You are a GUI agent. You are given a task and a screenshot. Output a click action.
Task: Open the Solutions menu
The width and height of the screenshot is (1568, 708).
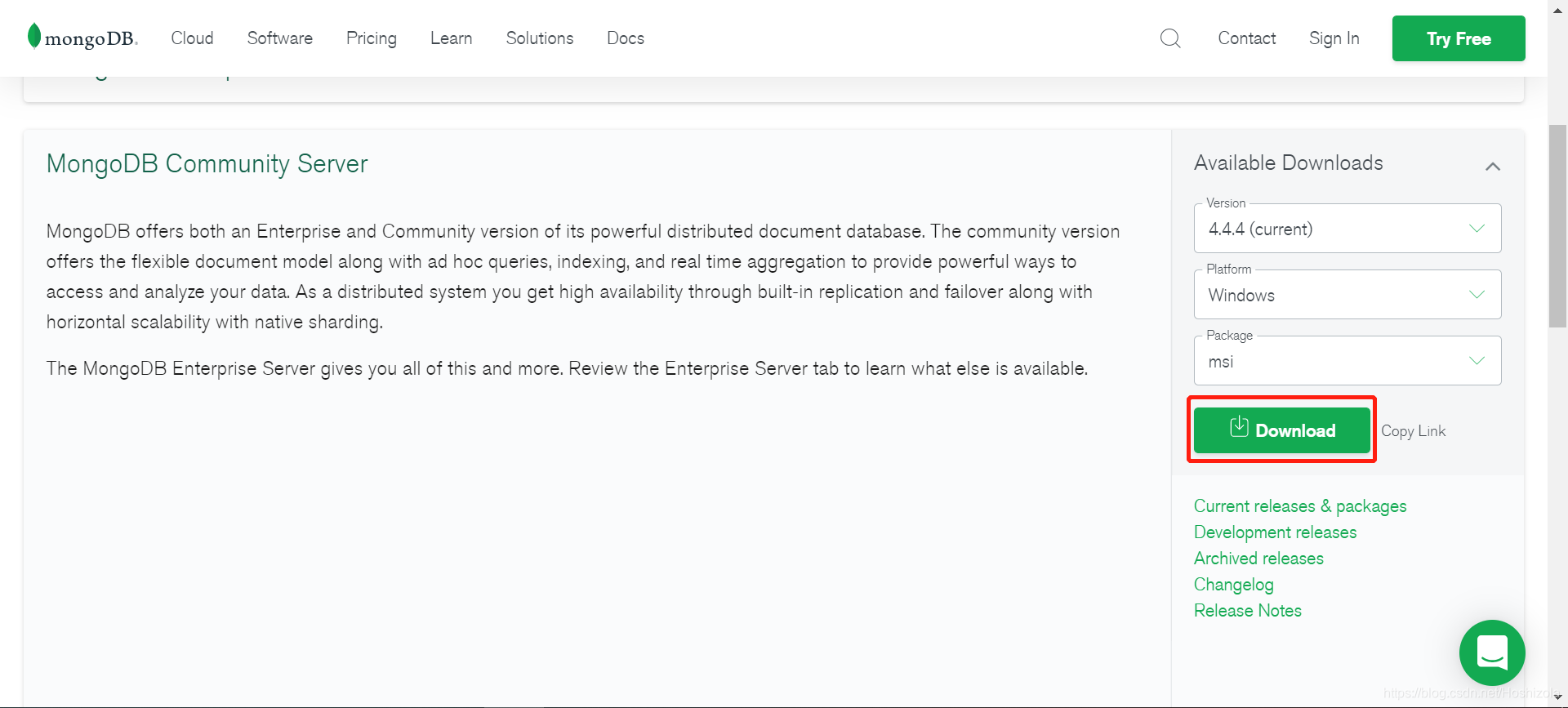540,38
